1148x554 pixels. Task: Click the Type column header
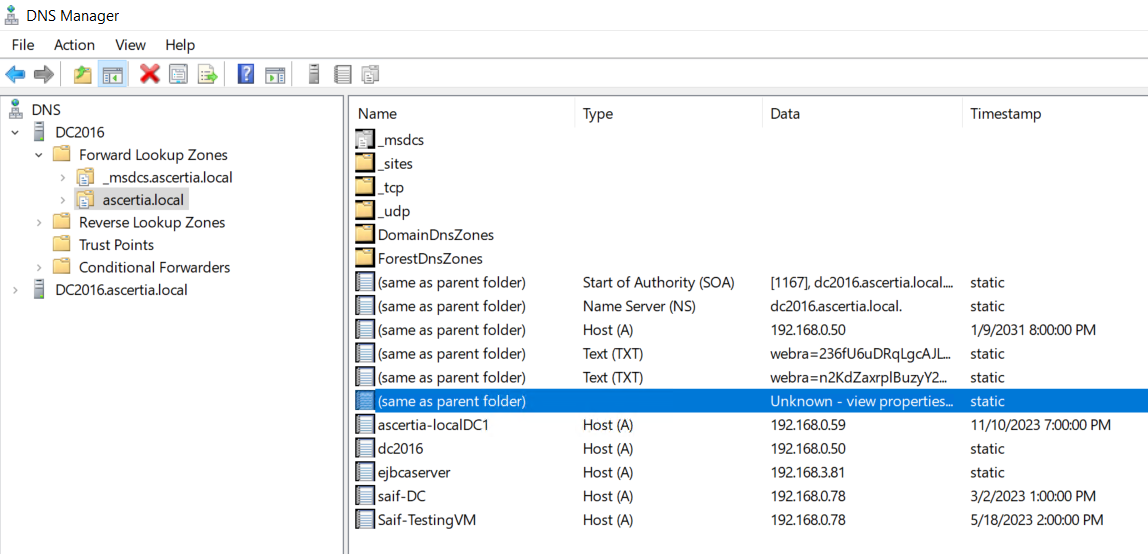[598, 114]
